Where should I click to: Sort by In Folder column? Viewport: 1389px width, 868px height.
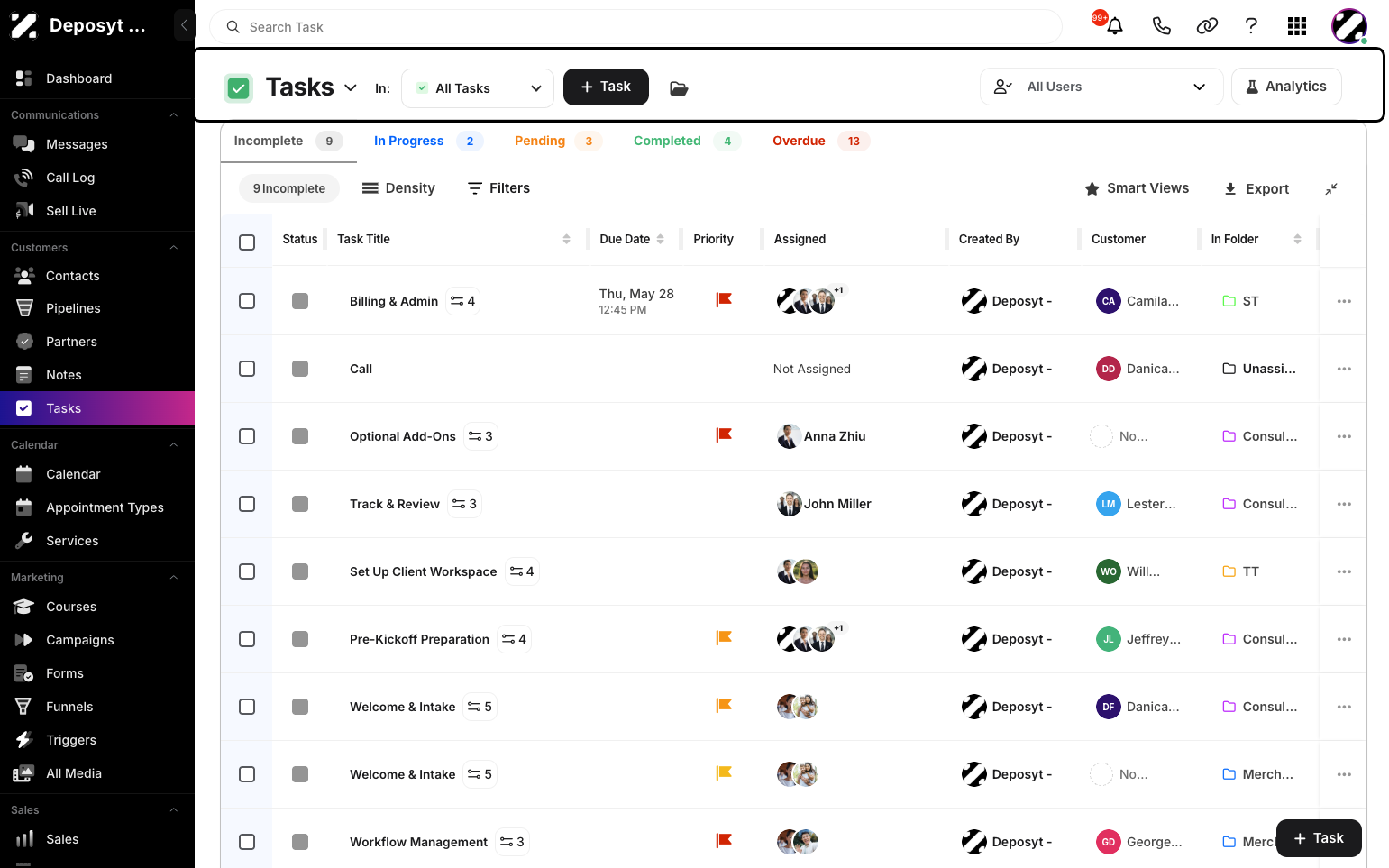coord(1297,239)
